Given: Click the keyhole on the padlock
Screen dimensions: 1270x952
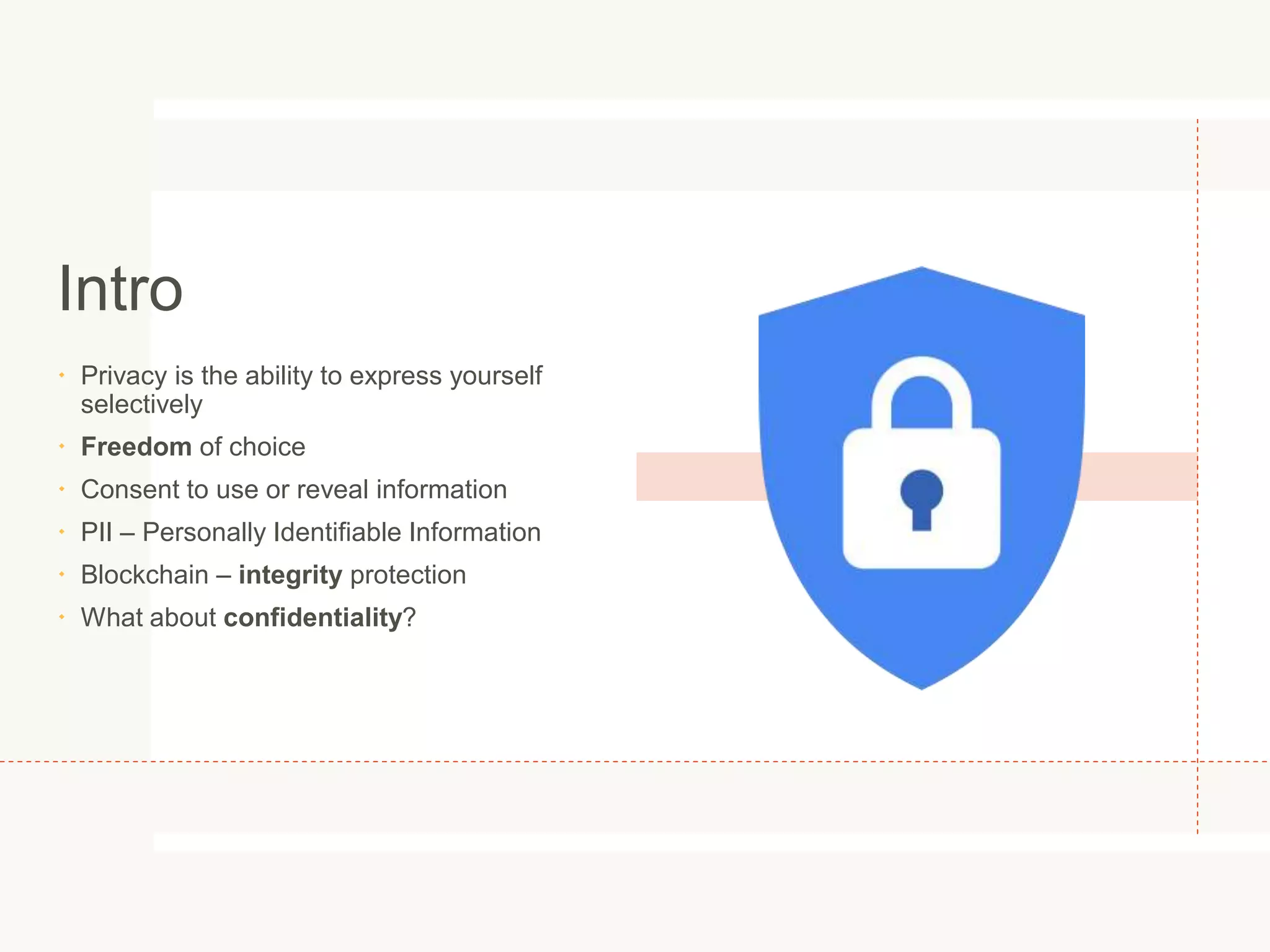Looking at the screenshot, I should [x=921, y=500].
